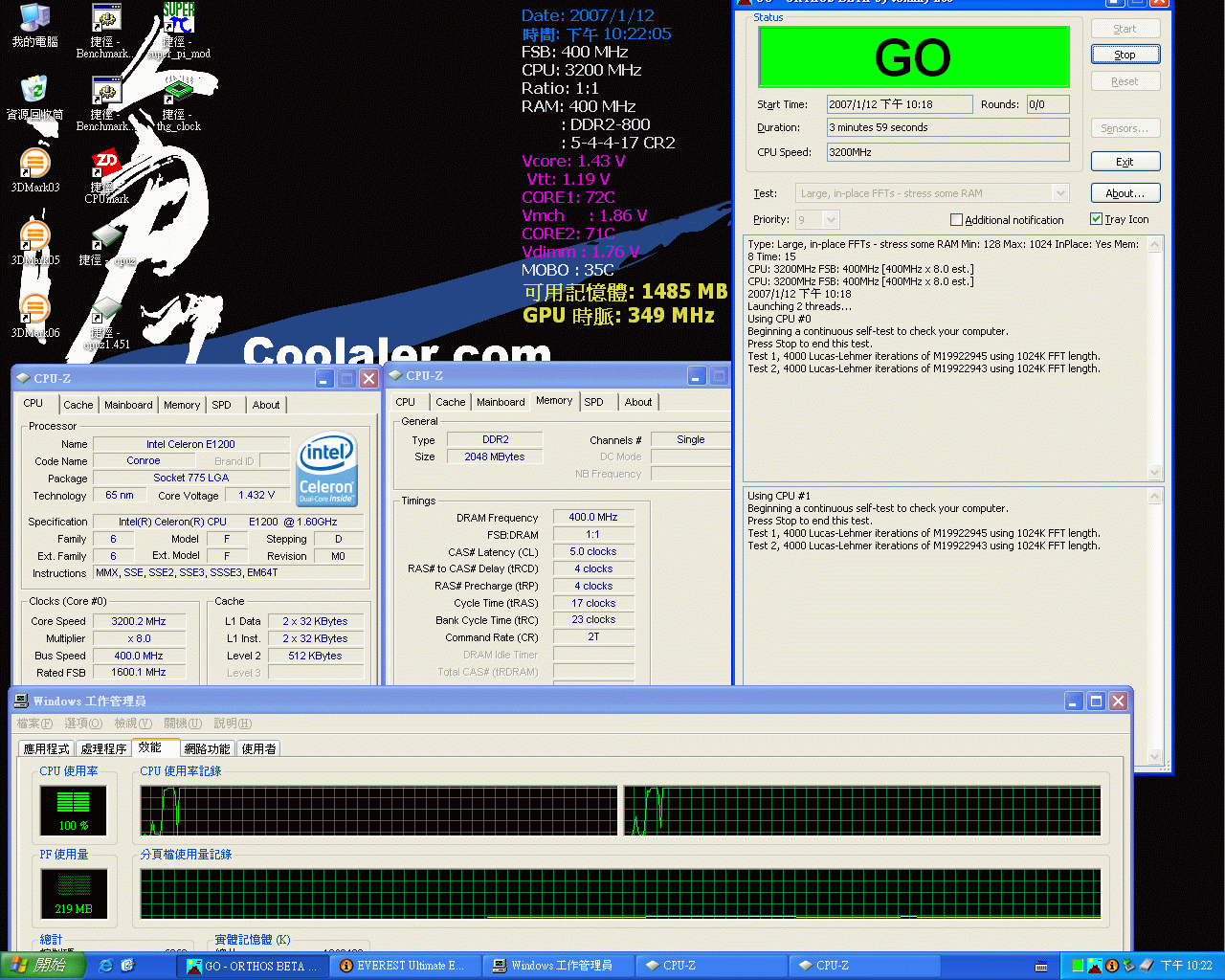Click the lower log scrollbar down arrow
1225x980 pixels.
1155,756
